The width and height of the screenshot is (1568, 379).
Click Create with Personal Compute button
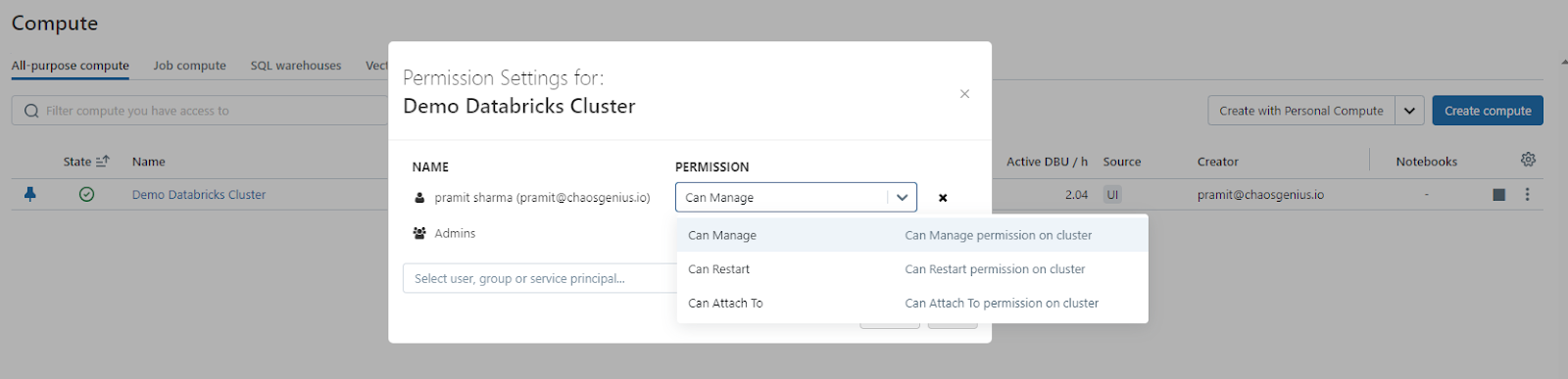[x=1301, y=111]
